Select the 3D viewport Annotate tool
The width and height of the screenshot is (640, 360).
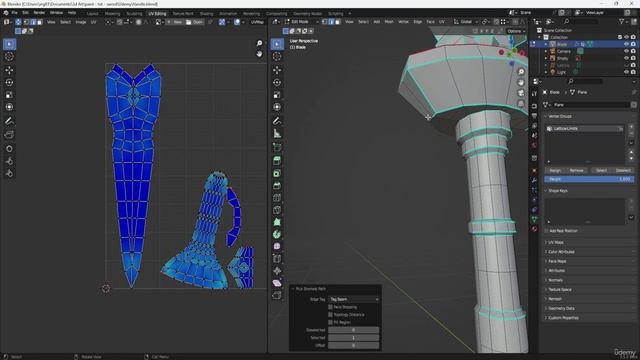[277, 121]
